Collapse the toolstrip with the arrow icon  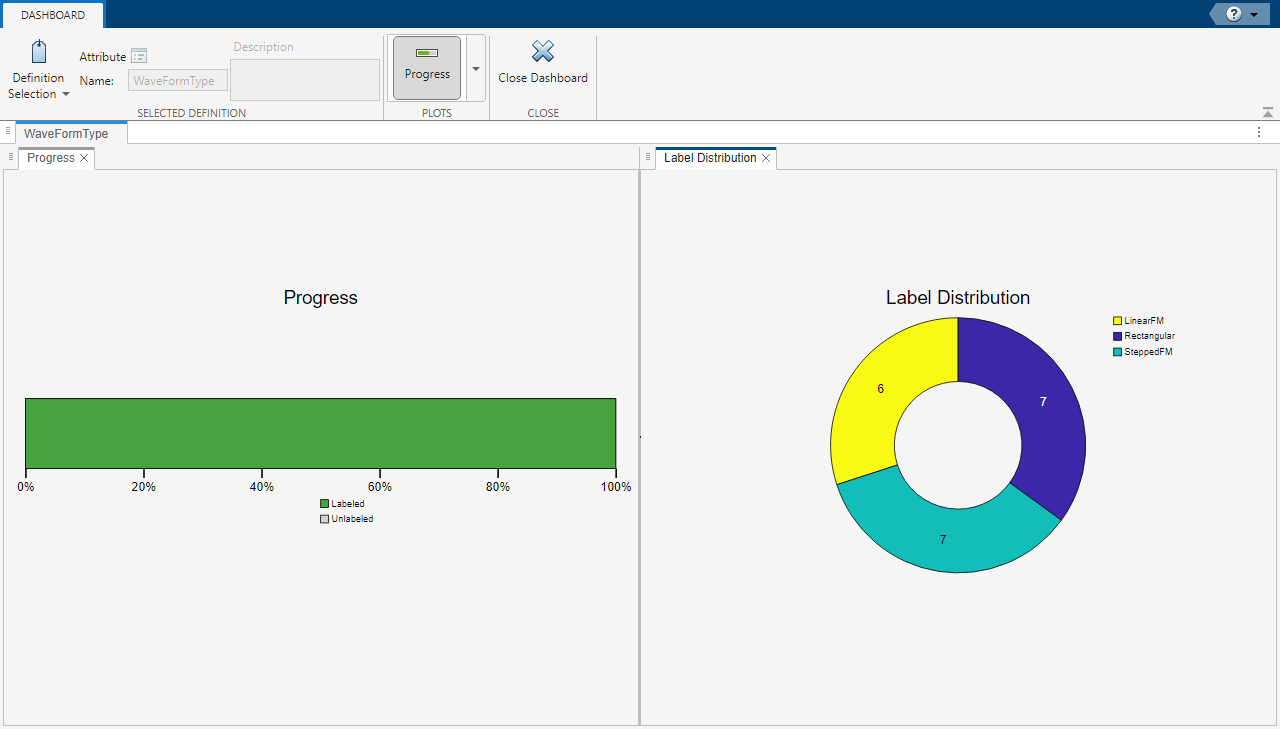click(x=1268, y=112)
